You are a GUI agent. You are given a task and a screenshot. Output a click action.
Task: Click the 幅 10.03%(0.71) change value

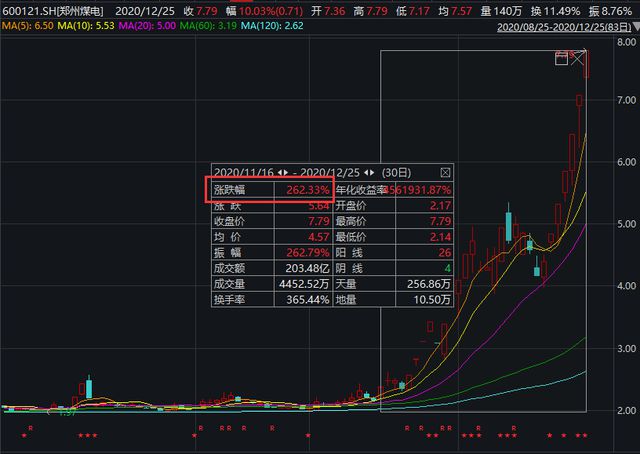(264, 11)
